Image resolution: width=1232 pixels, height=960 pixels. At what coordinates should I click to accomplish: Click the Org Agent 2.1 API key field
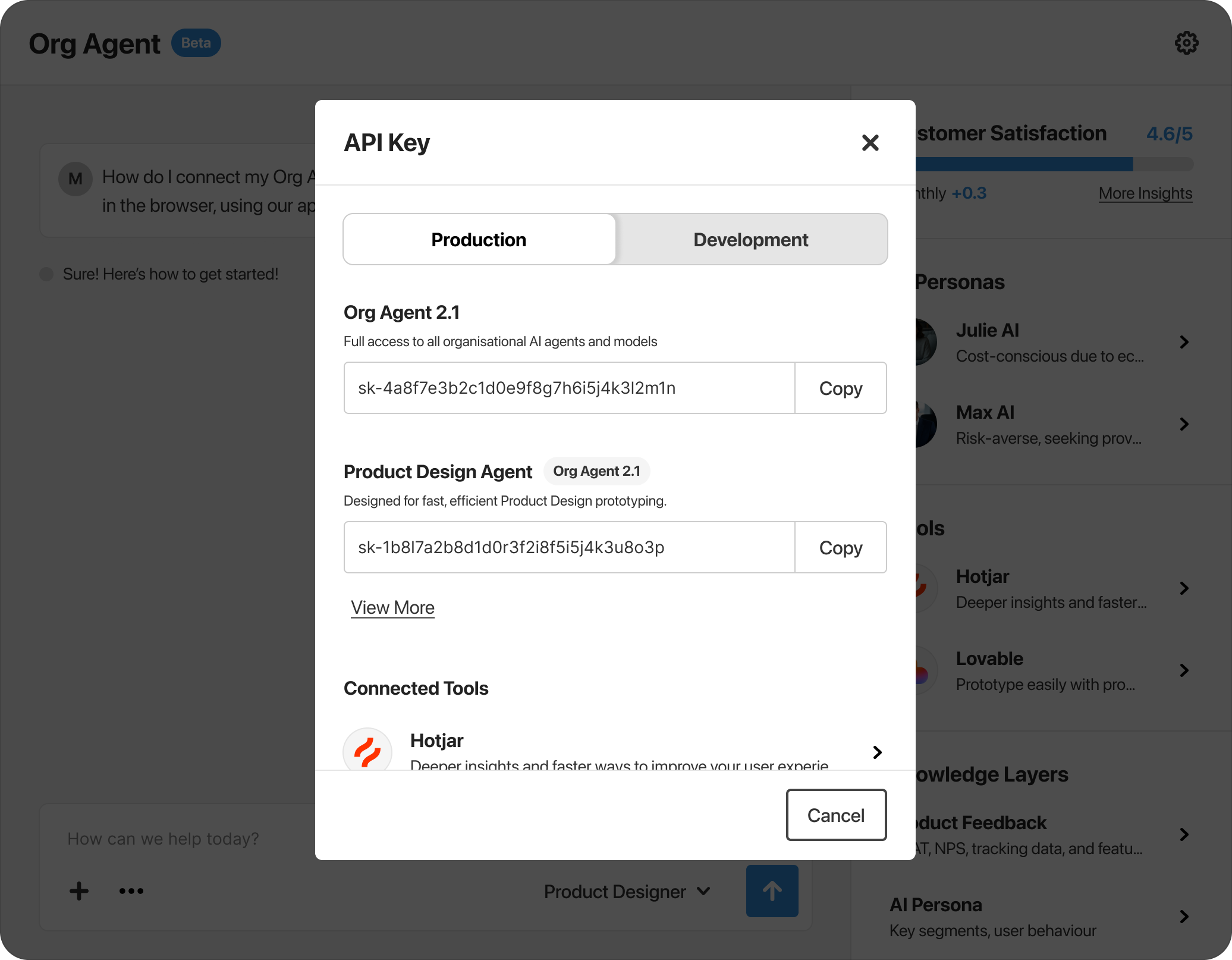pos(569,388)
